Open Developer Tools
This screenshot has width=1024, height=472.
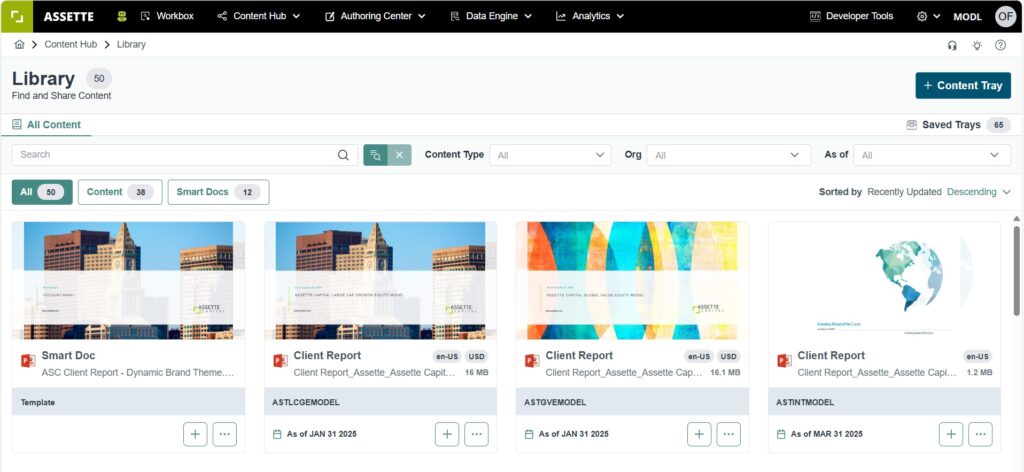852,16
